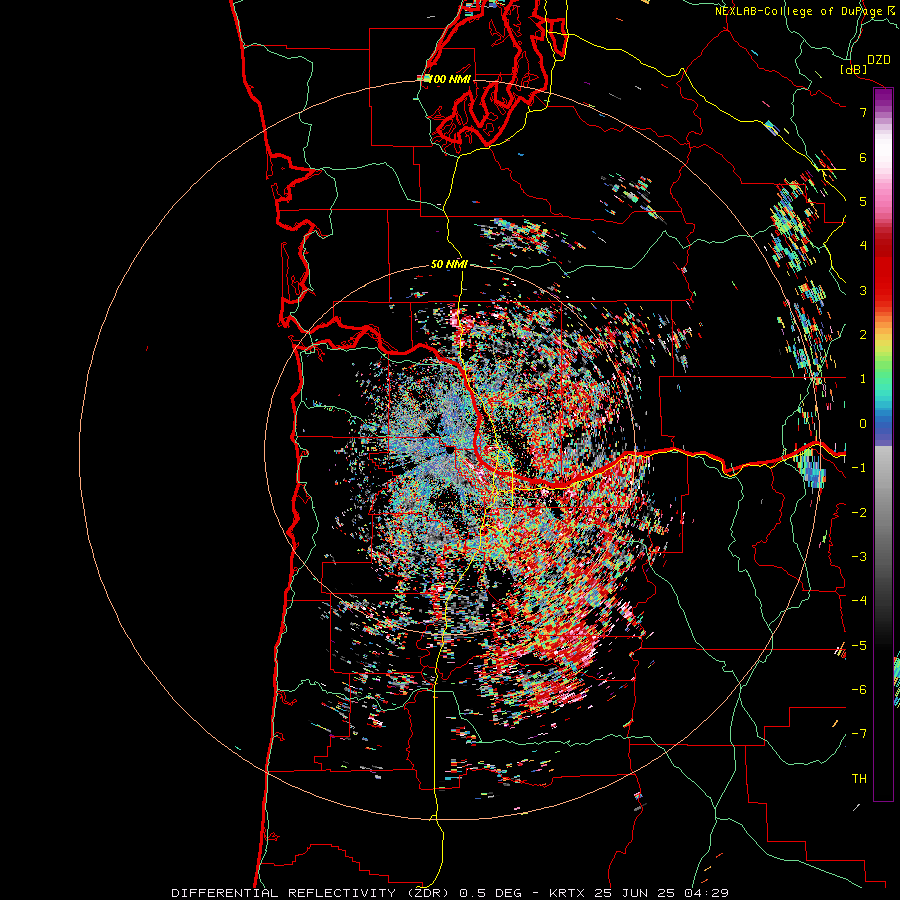Click the '4' value on color scale
900x900 pixels.
[863, 246]
